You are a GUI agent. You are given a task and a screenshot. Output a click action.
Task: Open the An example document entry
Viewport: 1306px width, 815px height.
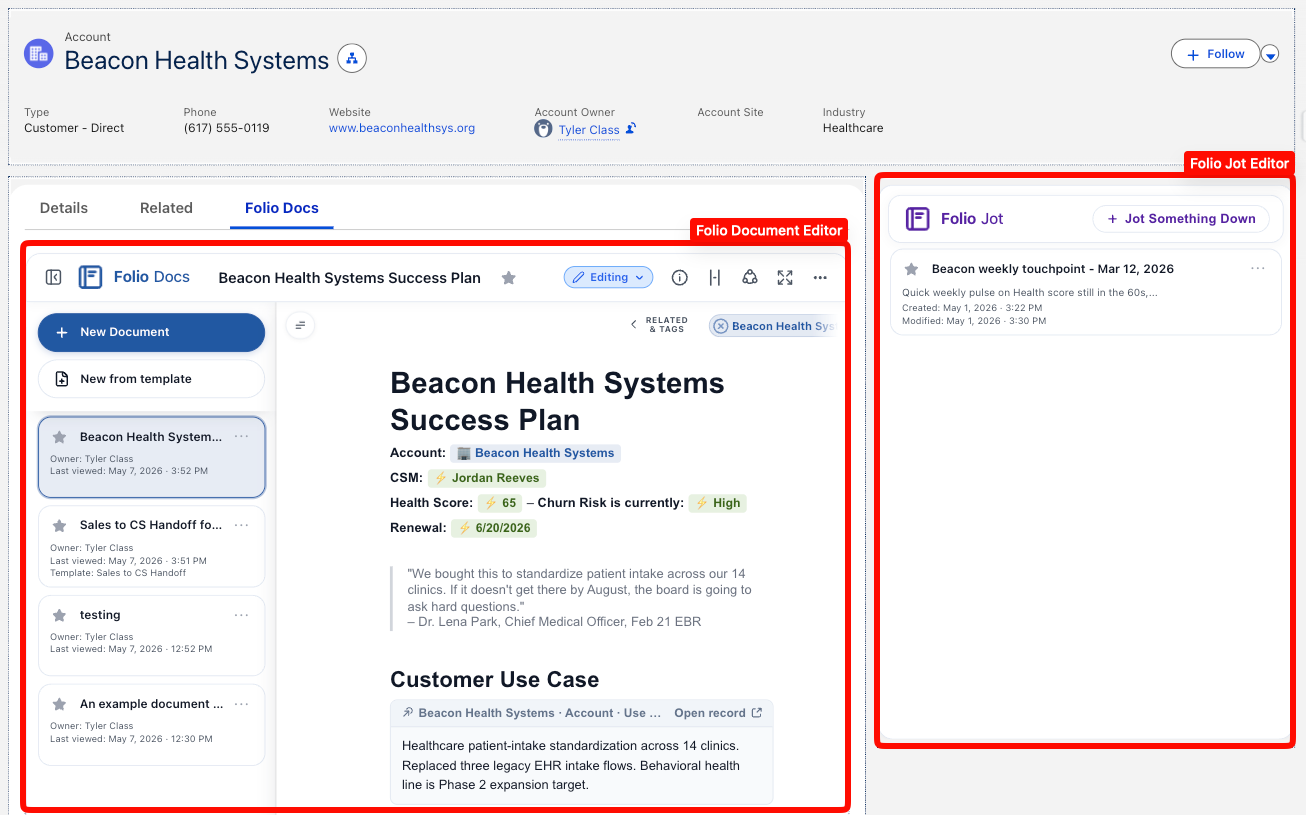151,724
